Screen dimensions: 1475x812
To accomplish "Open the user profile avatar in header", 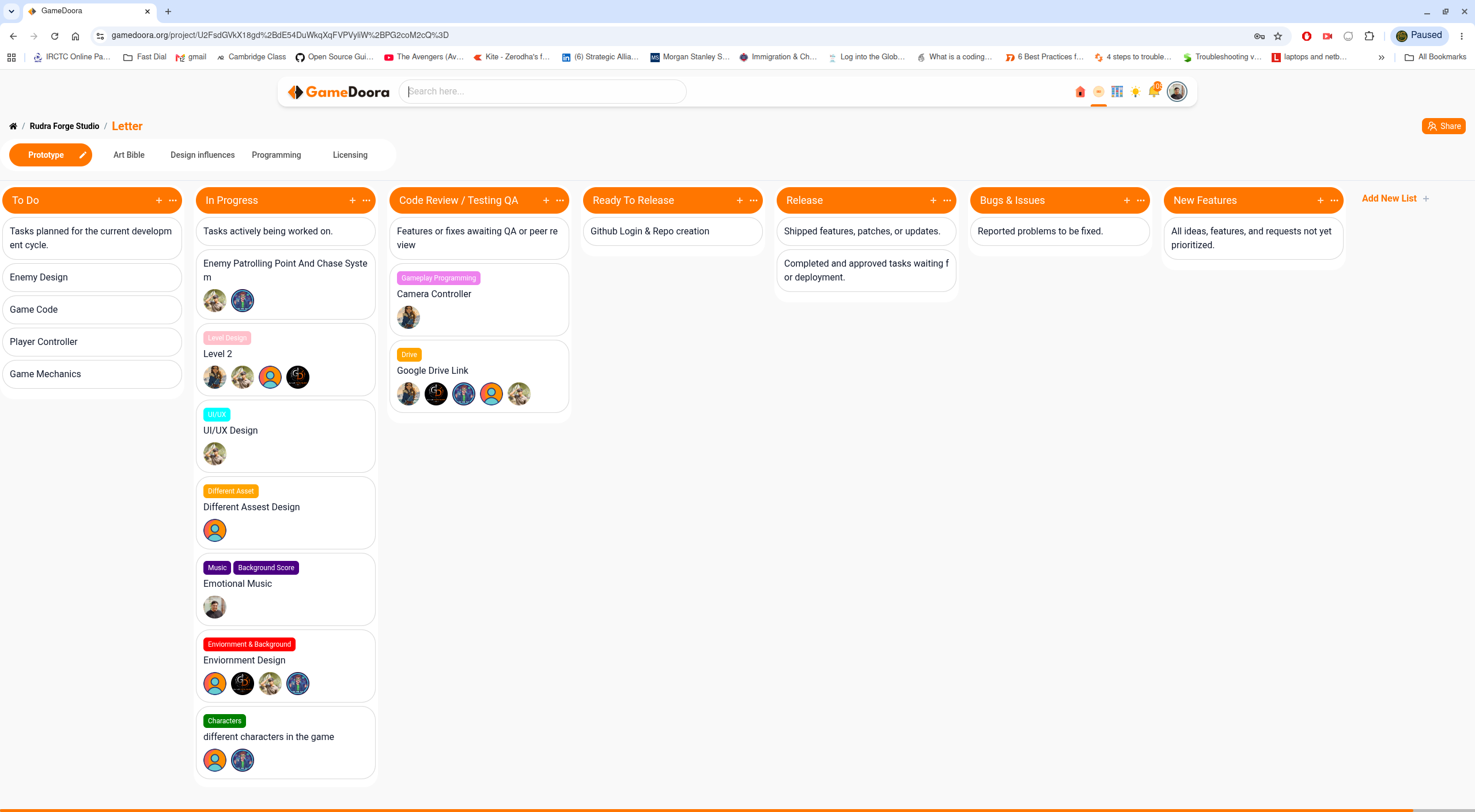I will (x=1177, y=92).
